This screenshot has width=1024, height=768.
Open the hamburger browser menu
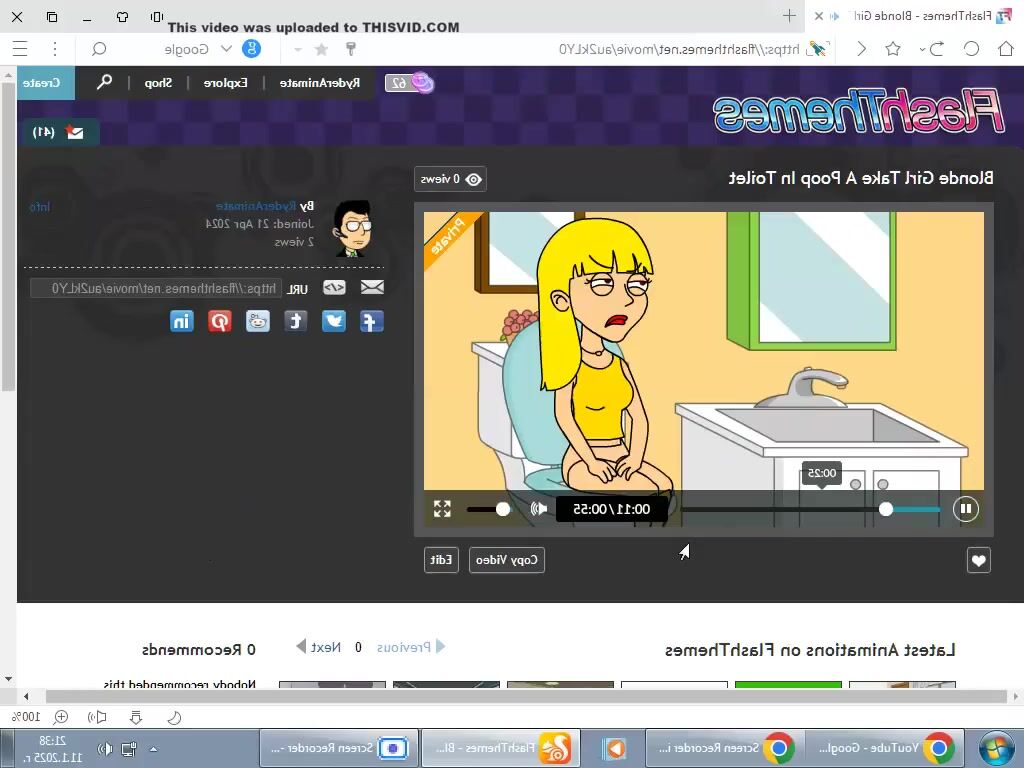click(x=20, y=49)
